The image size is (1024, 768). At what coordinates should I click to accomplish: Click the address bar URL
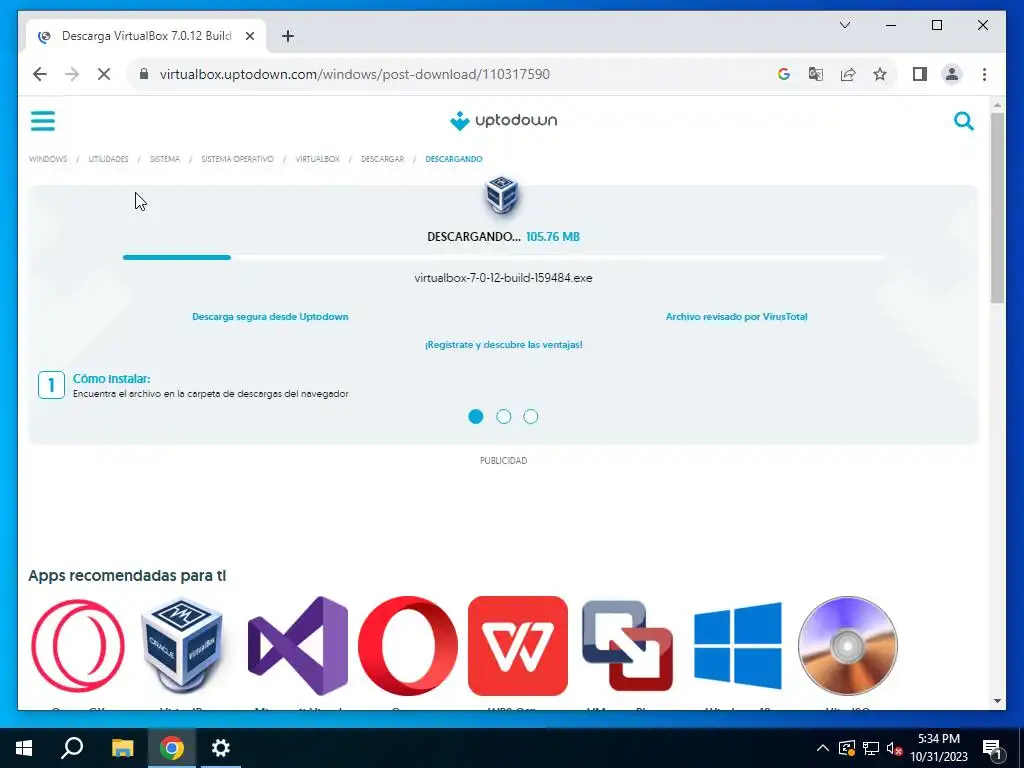coord(355,74)
